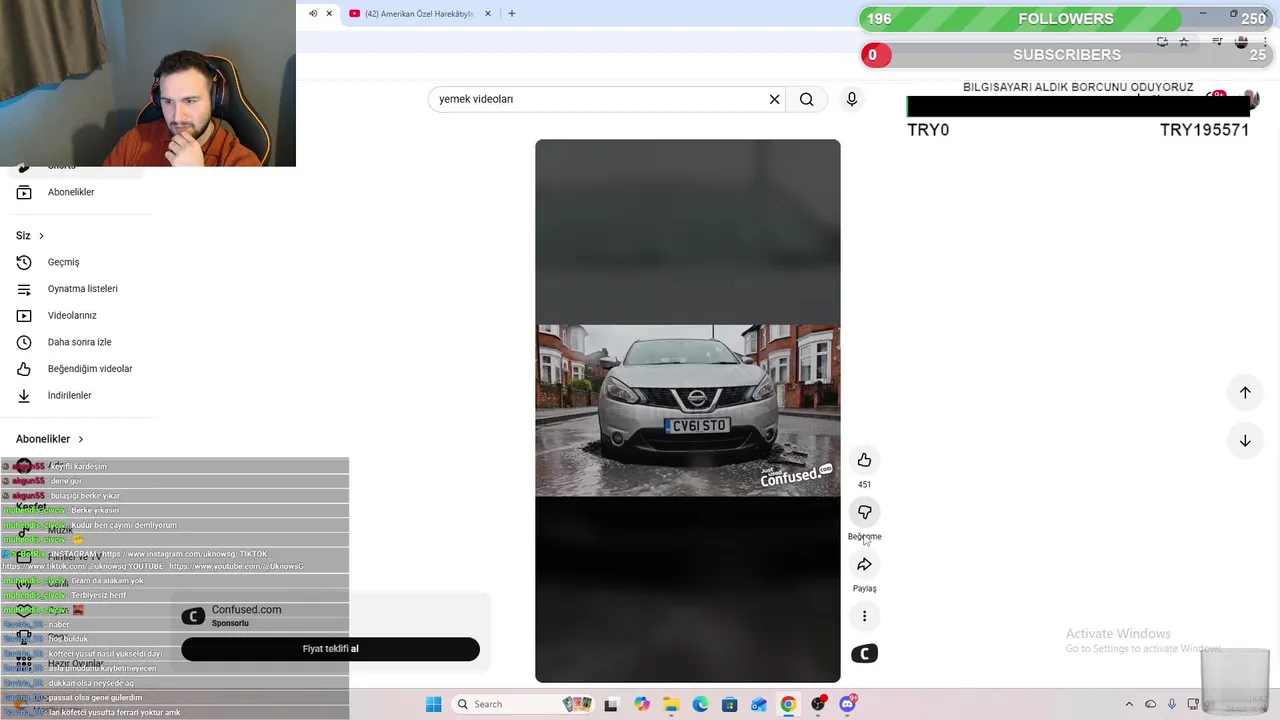Start voice search with the microphone
The width and height of the screenshot is (1280, 720).
(x=852, y=99)
